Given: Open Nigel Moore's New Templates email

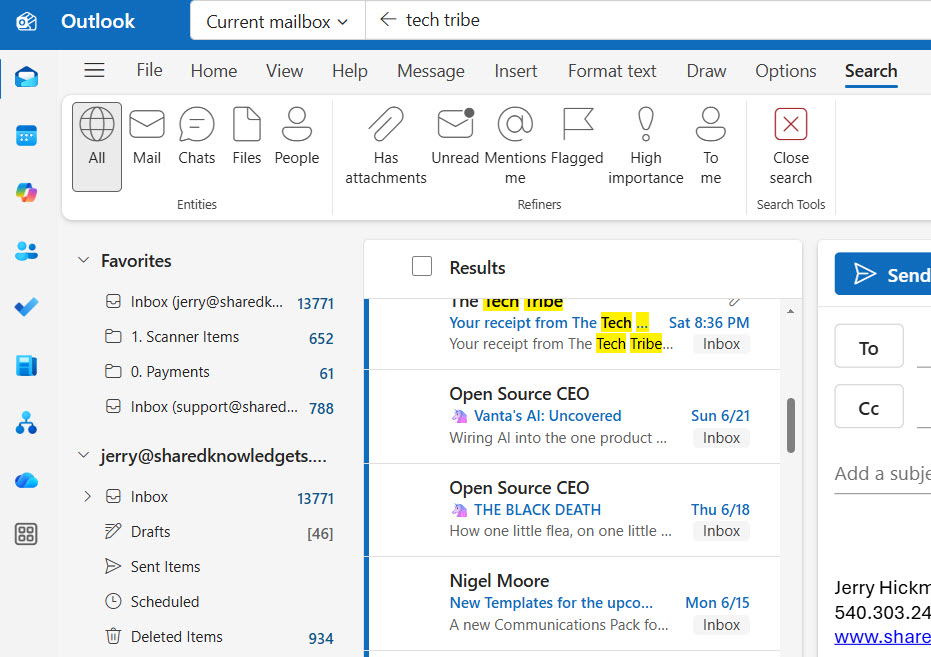Looking at the screenshot, I should point(575,604).
